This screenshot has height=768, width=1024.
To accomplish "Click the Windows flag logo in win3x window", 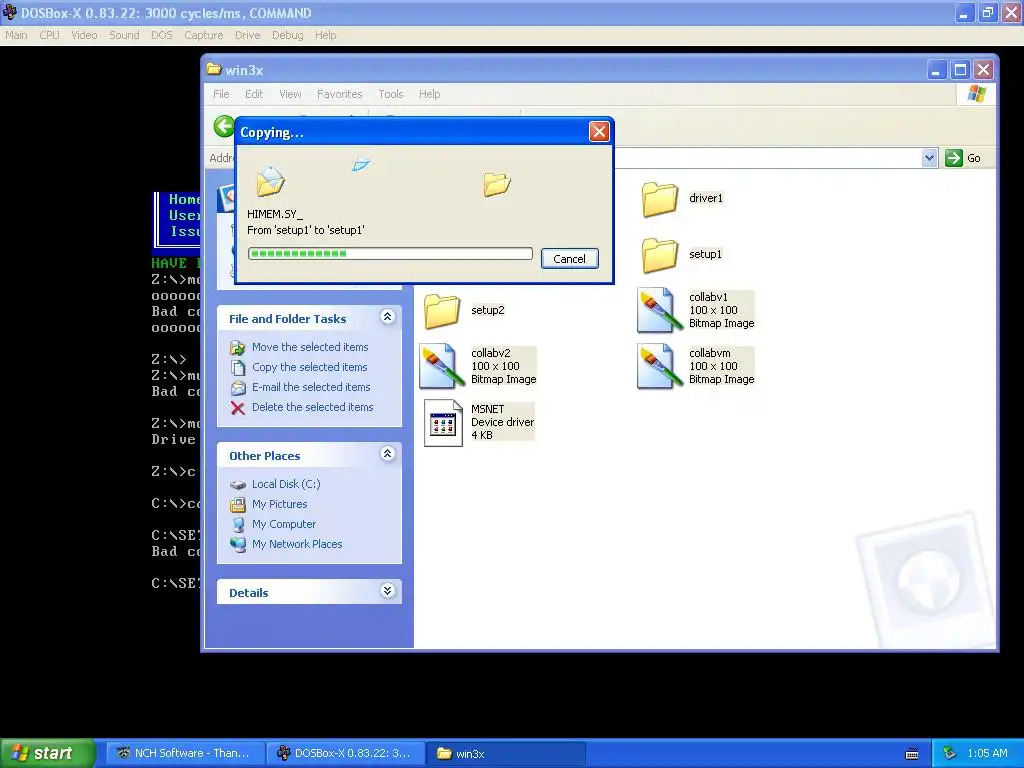I will click(976, 94).
